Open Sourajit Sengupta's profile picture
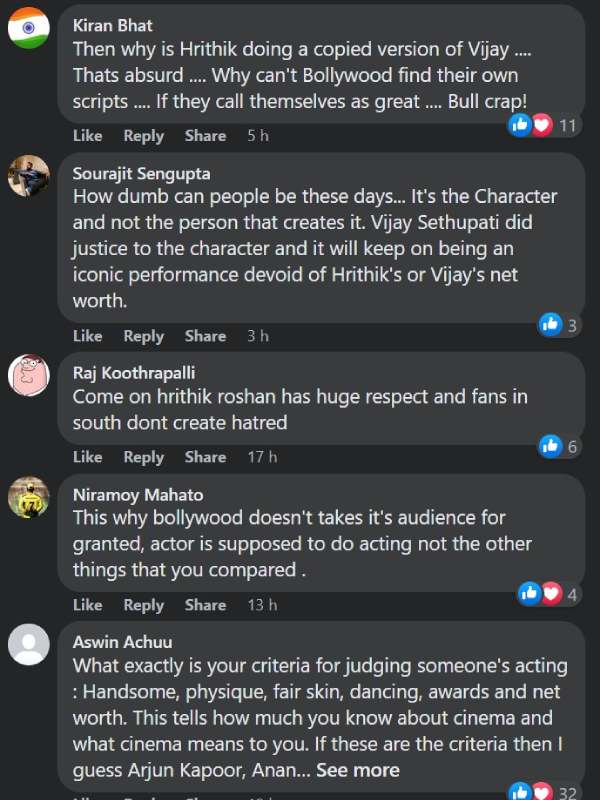The height and width of the screenshot is (800, 600). (29, 175)
